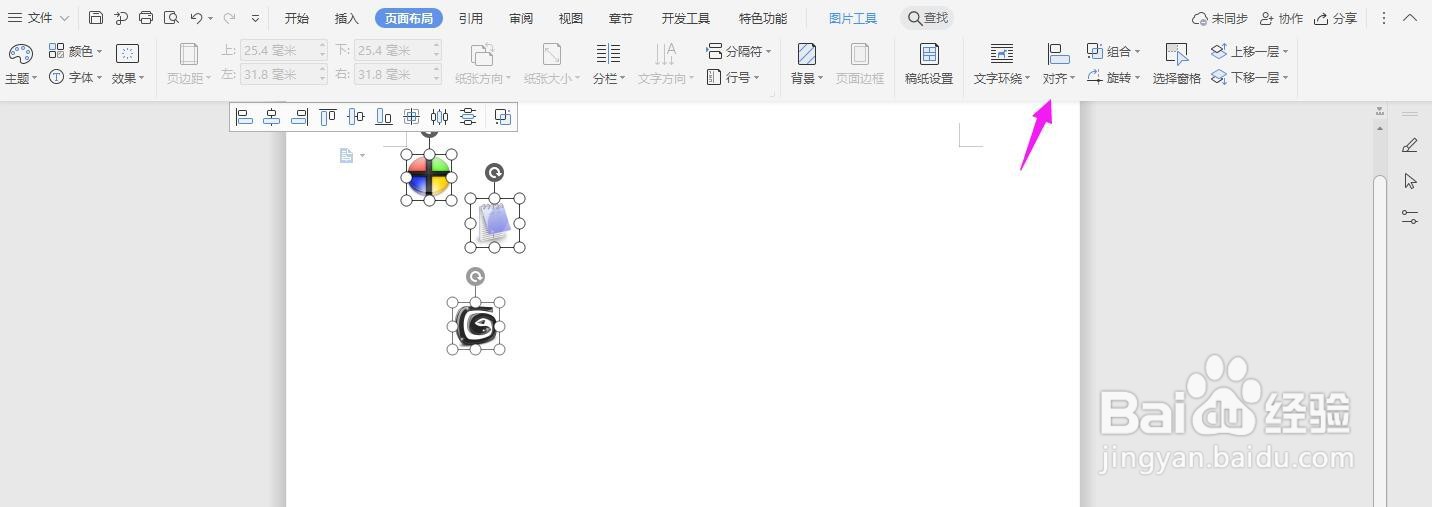Screen dimensions: 1432x507
Task: Open the 主题 (Theme) palette icon
Action: (20, 54)
